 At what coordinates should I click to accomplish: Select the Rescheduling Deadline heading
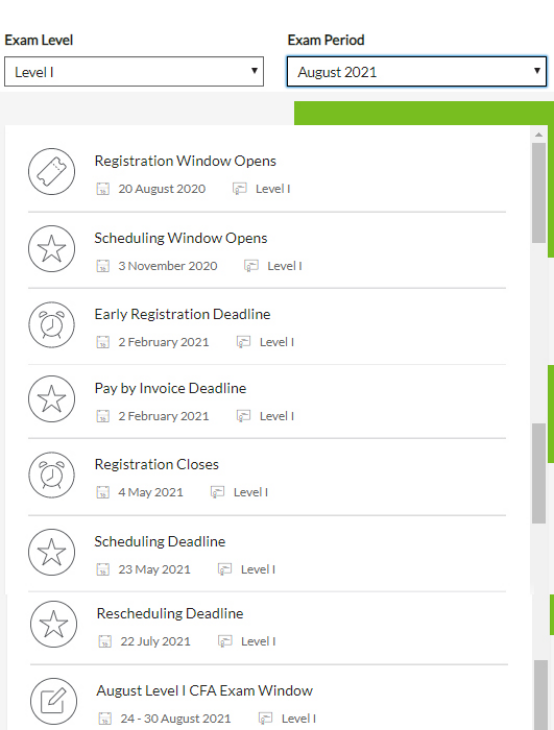click(170, 614)
